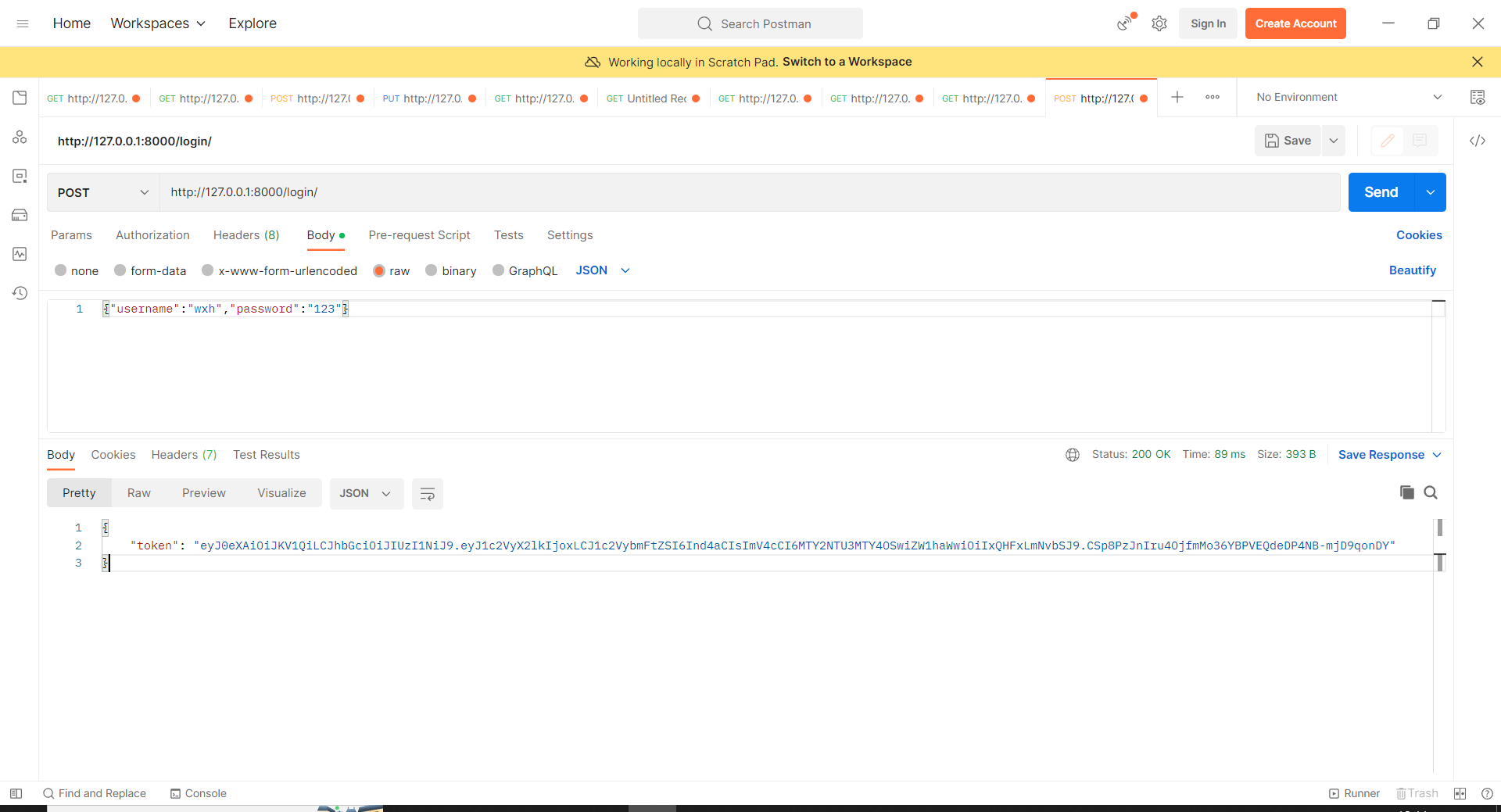The height and width of the screenshot is (812, 1501).
Task: Click the Sign In button
Action: coord(1208,23)
